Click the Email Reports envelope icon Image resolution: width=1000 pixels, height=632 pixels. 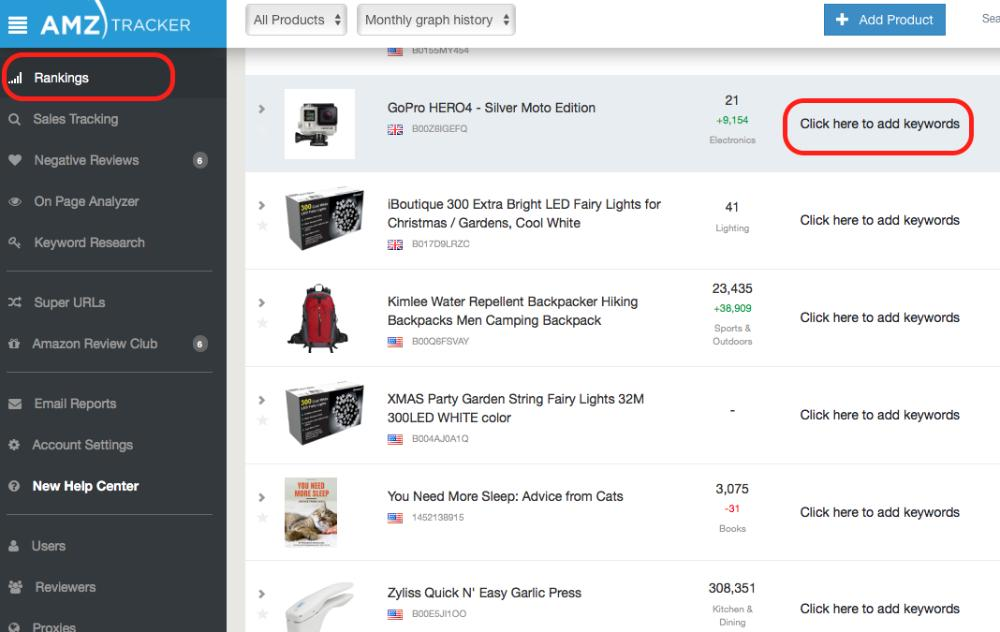coord(15,404)
